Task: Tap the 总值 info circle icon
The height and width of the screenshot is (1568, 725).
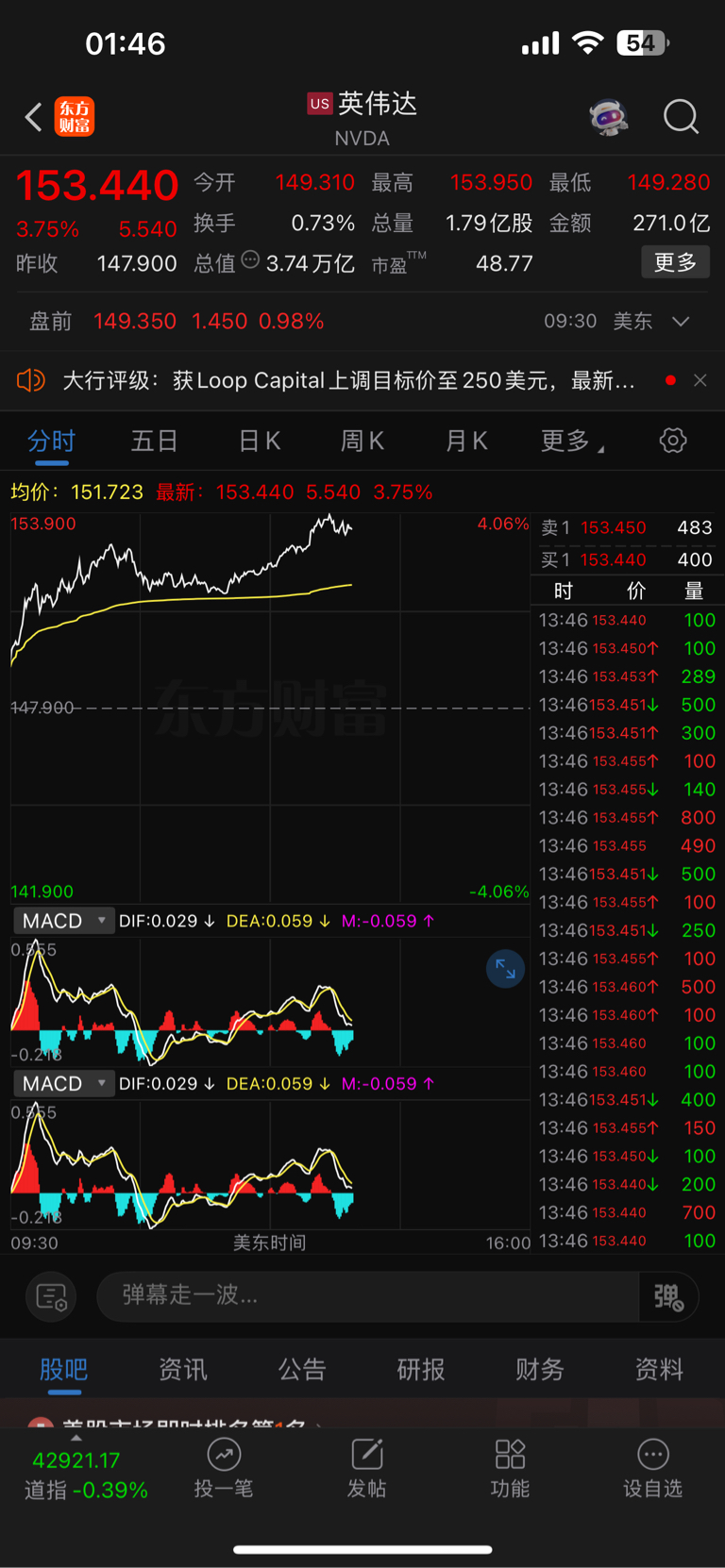Action: [x=250, y=259]
